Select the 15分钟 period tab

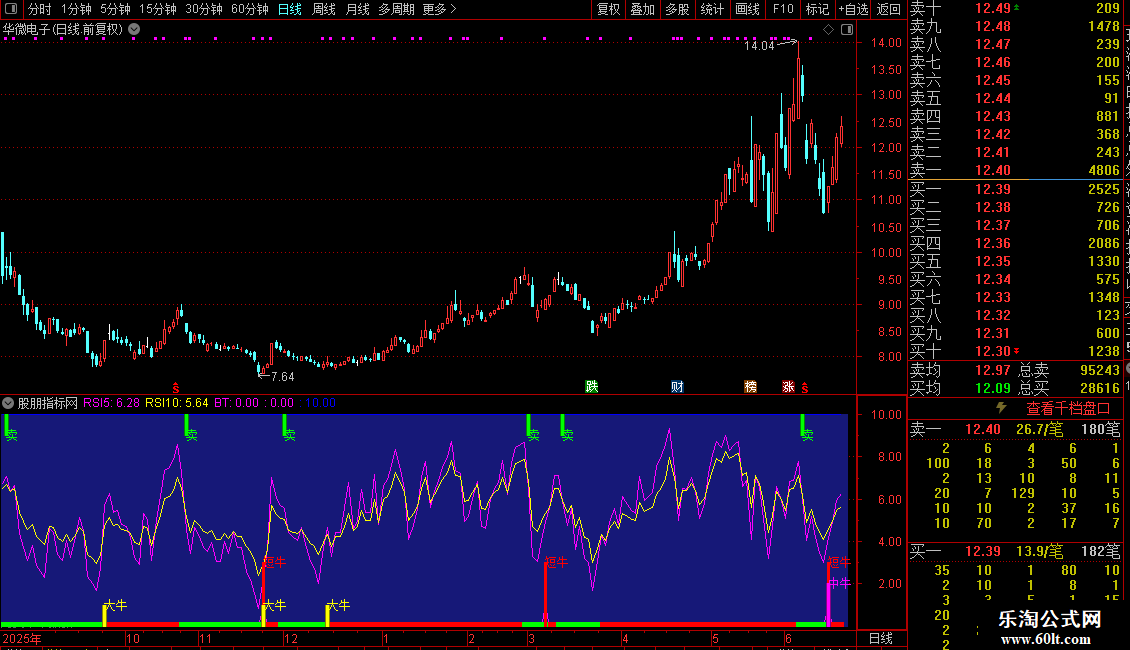pos(158,9)
